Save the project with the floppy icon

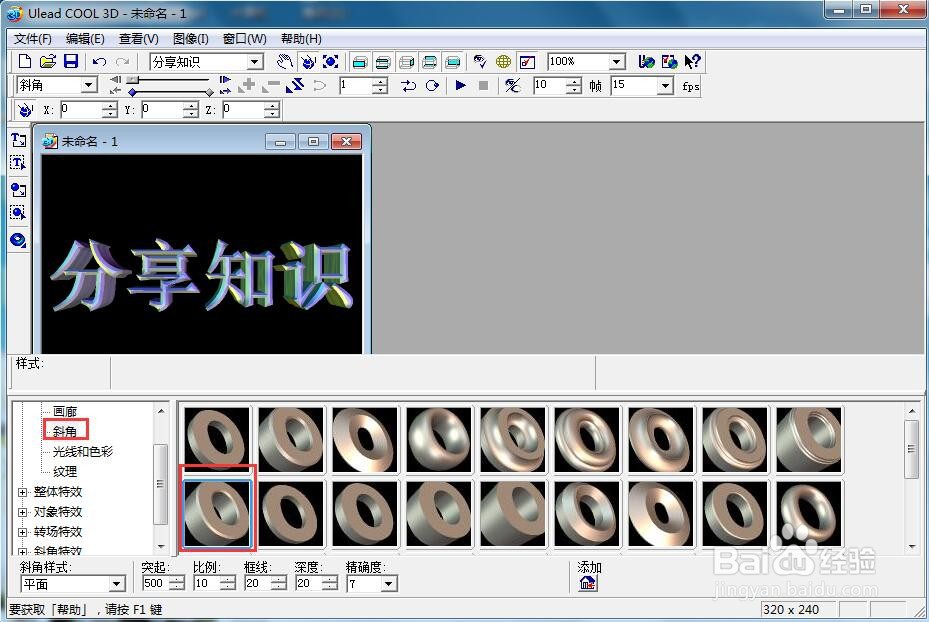(71, 62)
